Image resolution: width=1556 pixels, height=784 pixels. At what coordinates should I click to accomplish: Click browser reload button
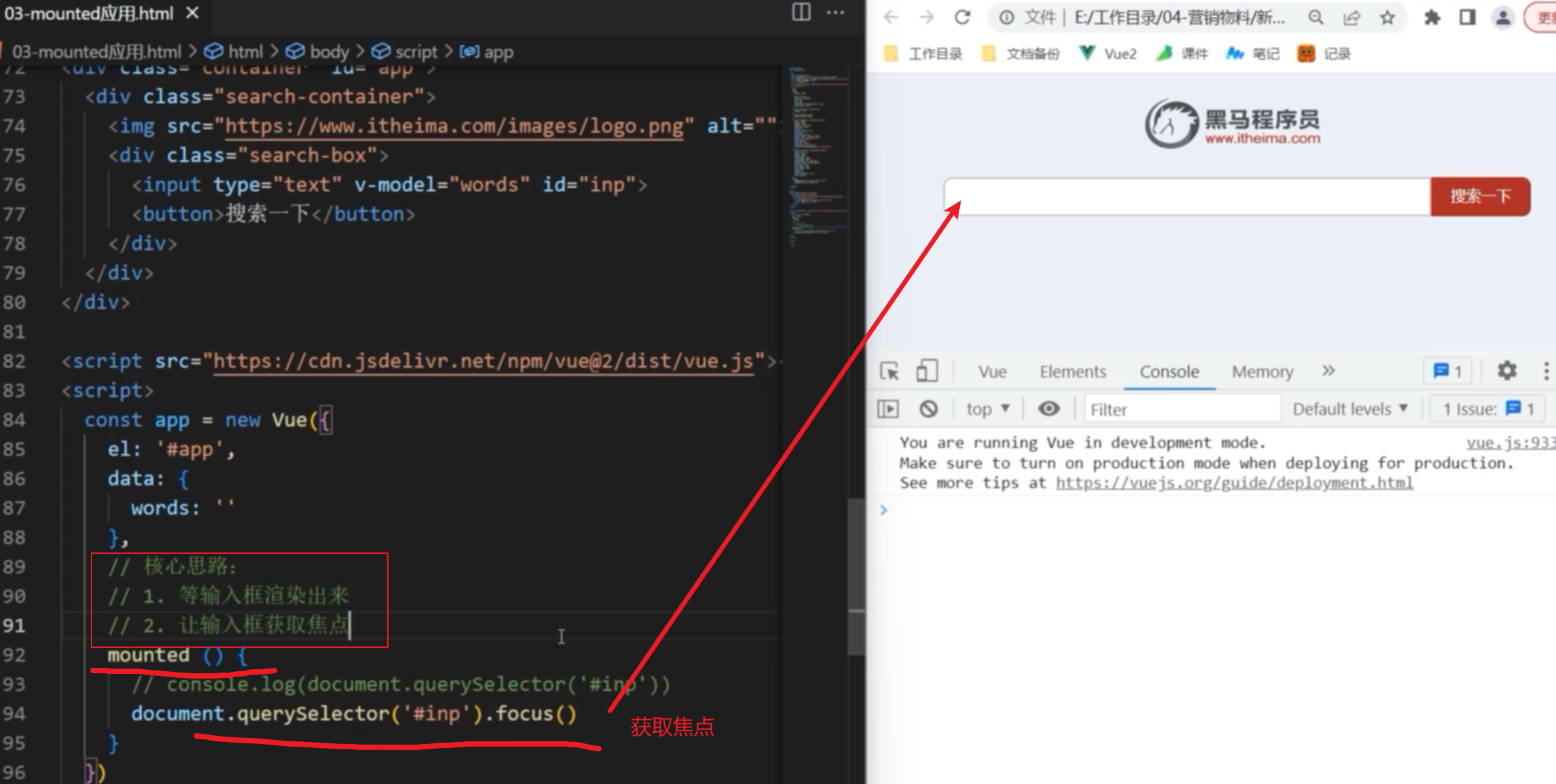click(962, 17)
